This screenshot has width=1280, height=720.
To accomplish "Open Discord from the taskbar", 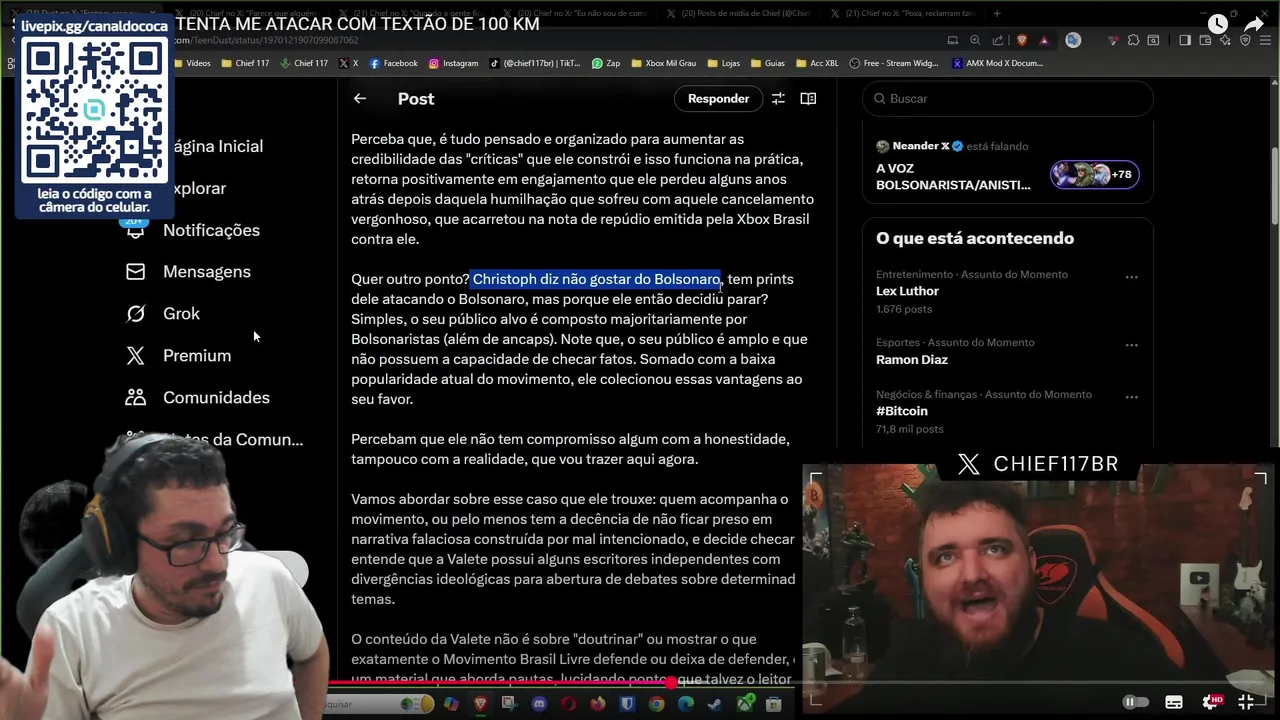I will point(540,704).
